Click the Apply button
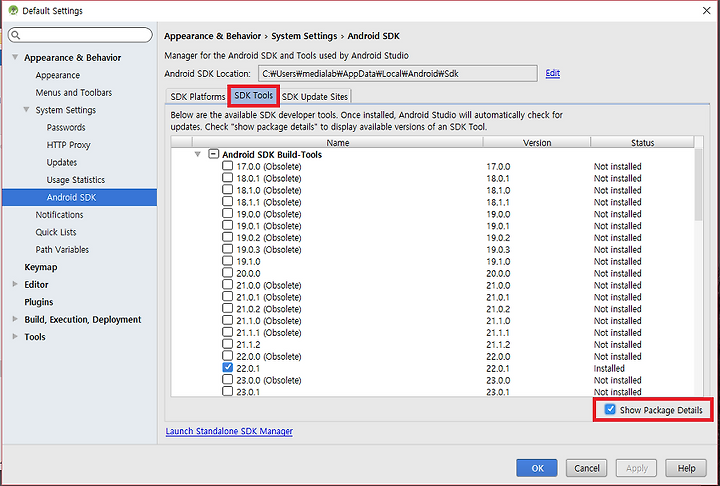720x486 pixels. (x=636, y=468)
